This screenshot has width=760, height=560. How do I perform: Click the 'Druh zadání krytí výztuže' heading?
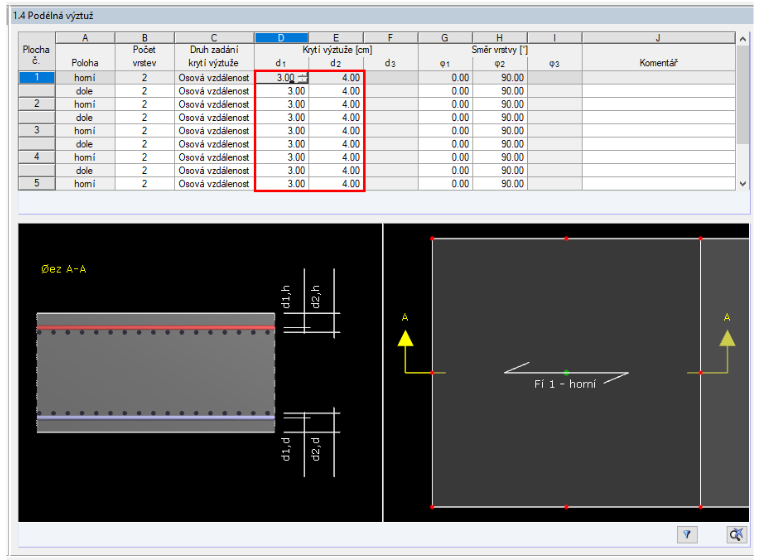coord(214,56)
